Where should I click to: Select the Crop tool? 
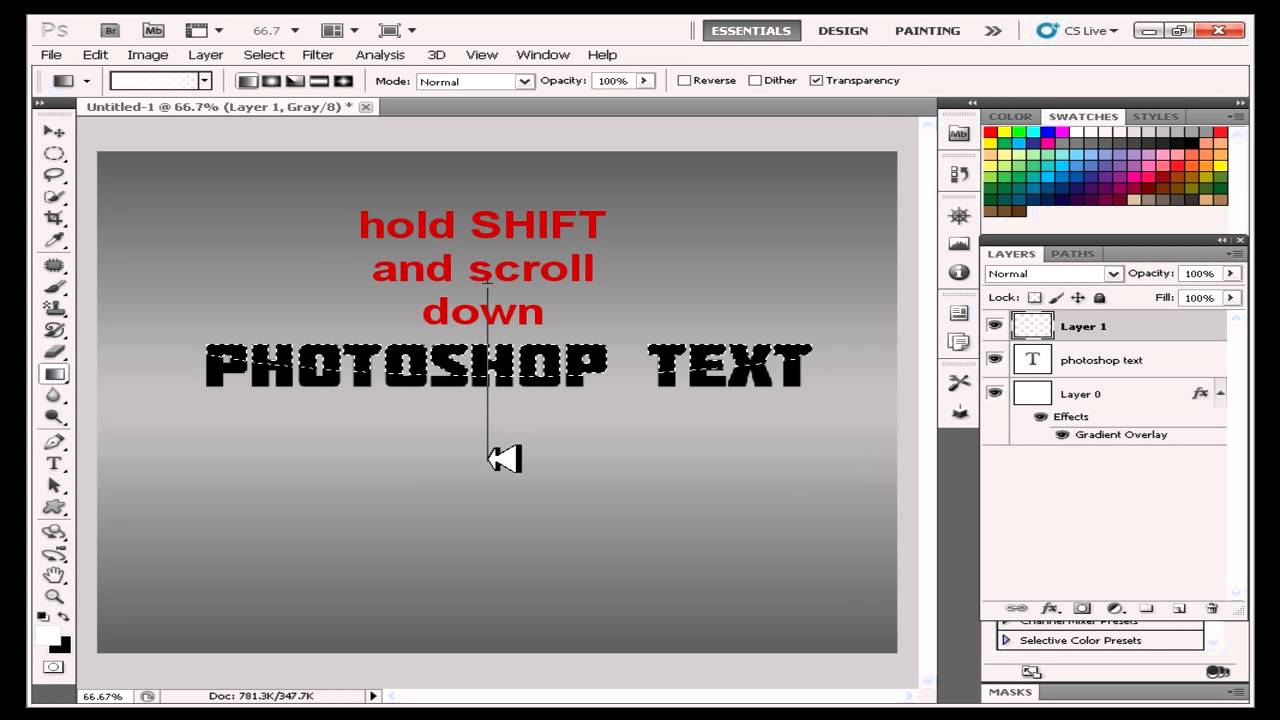[x=54, y=219]
